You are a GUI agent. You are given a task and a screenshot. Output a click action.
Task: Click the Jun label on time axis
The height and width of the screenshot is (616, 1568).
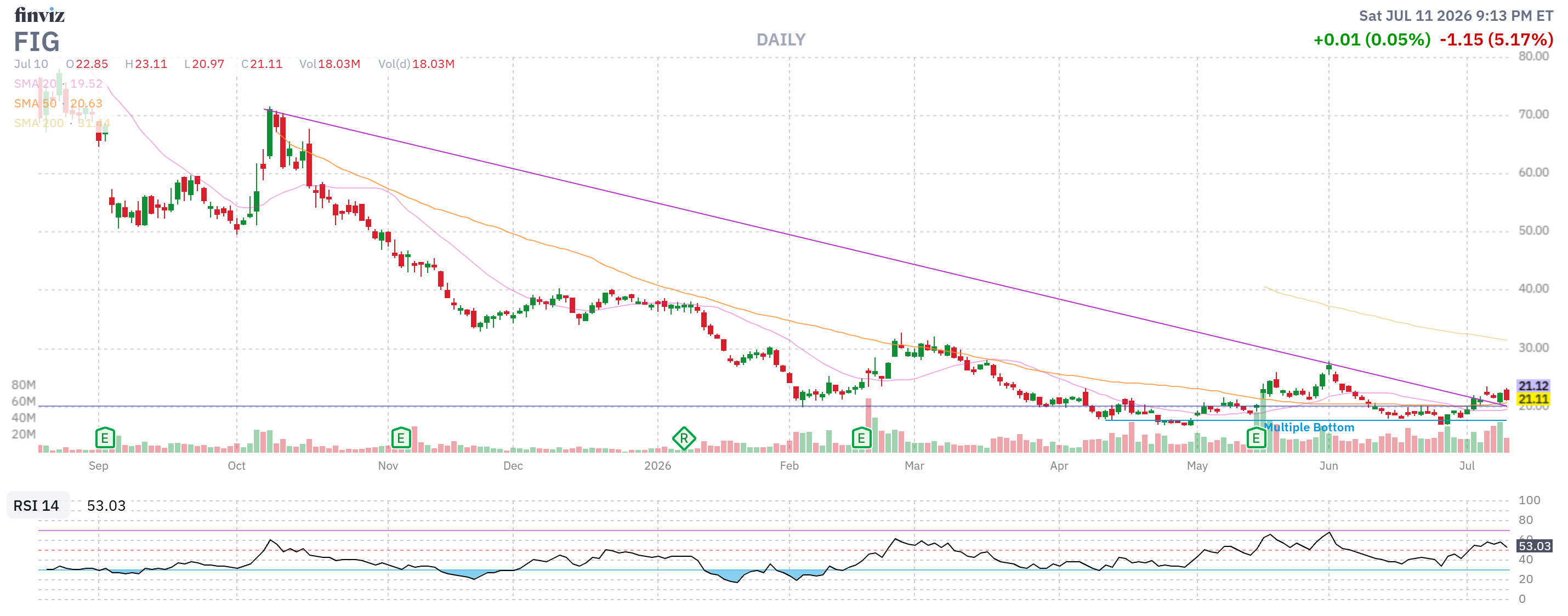coord(1328,466)
